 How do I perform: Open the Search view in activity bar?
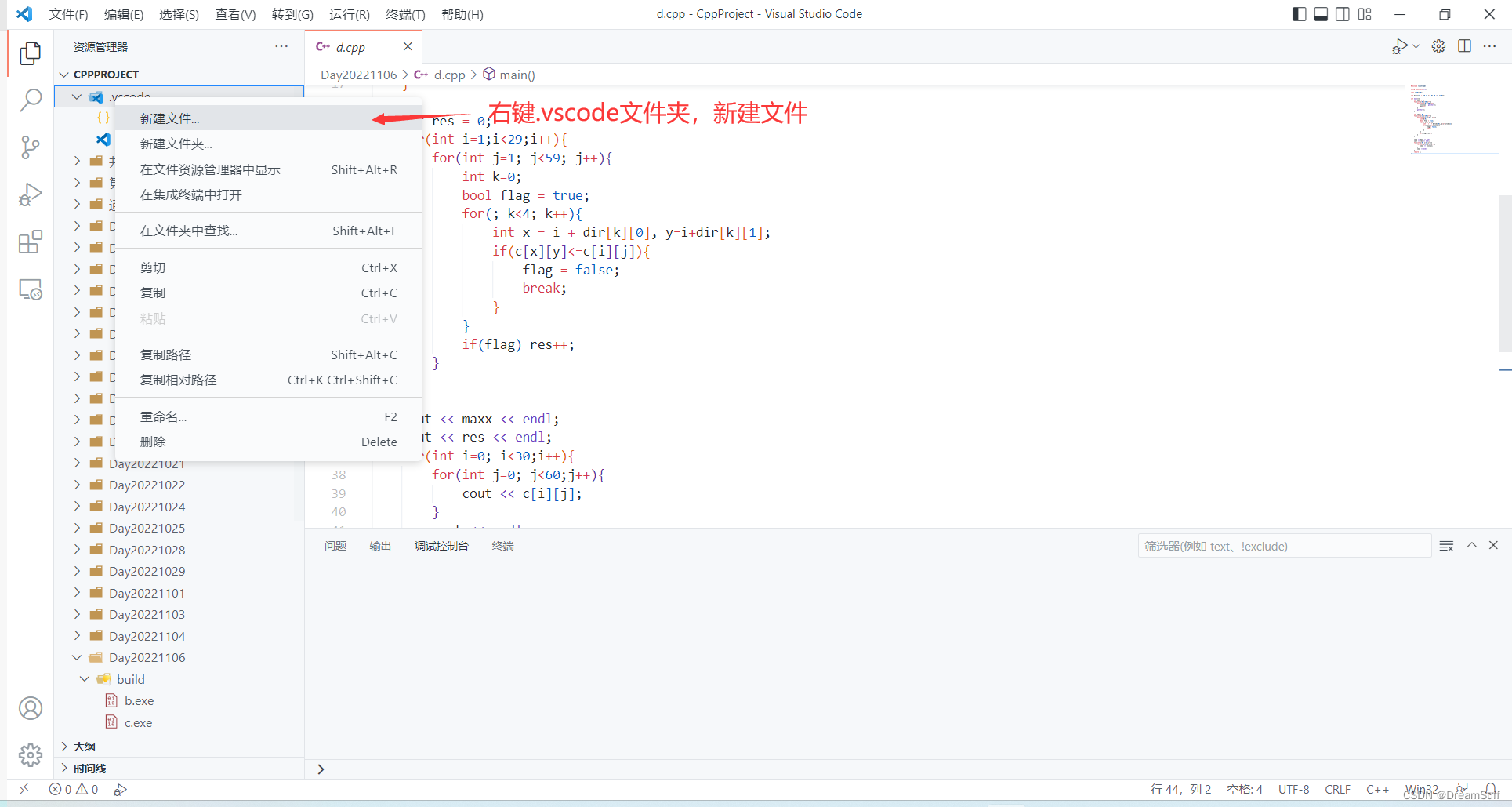[30, 100]
